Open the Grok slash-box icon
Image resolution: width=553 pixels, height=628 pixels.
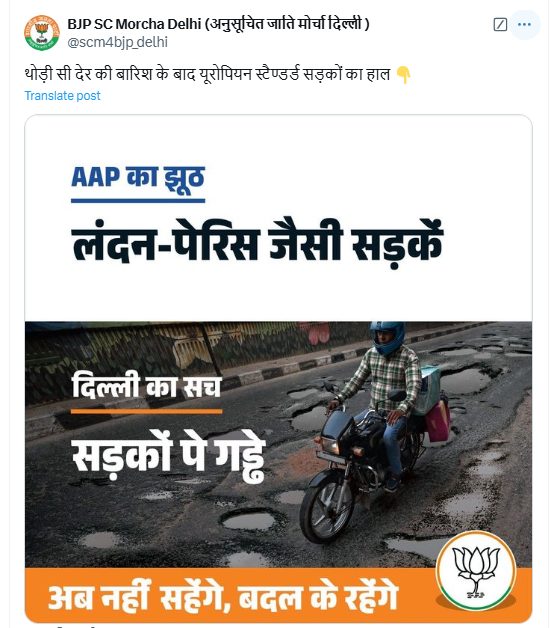pos(500,25)
